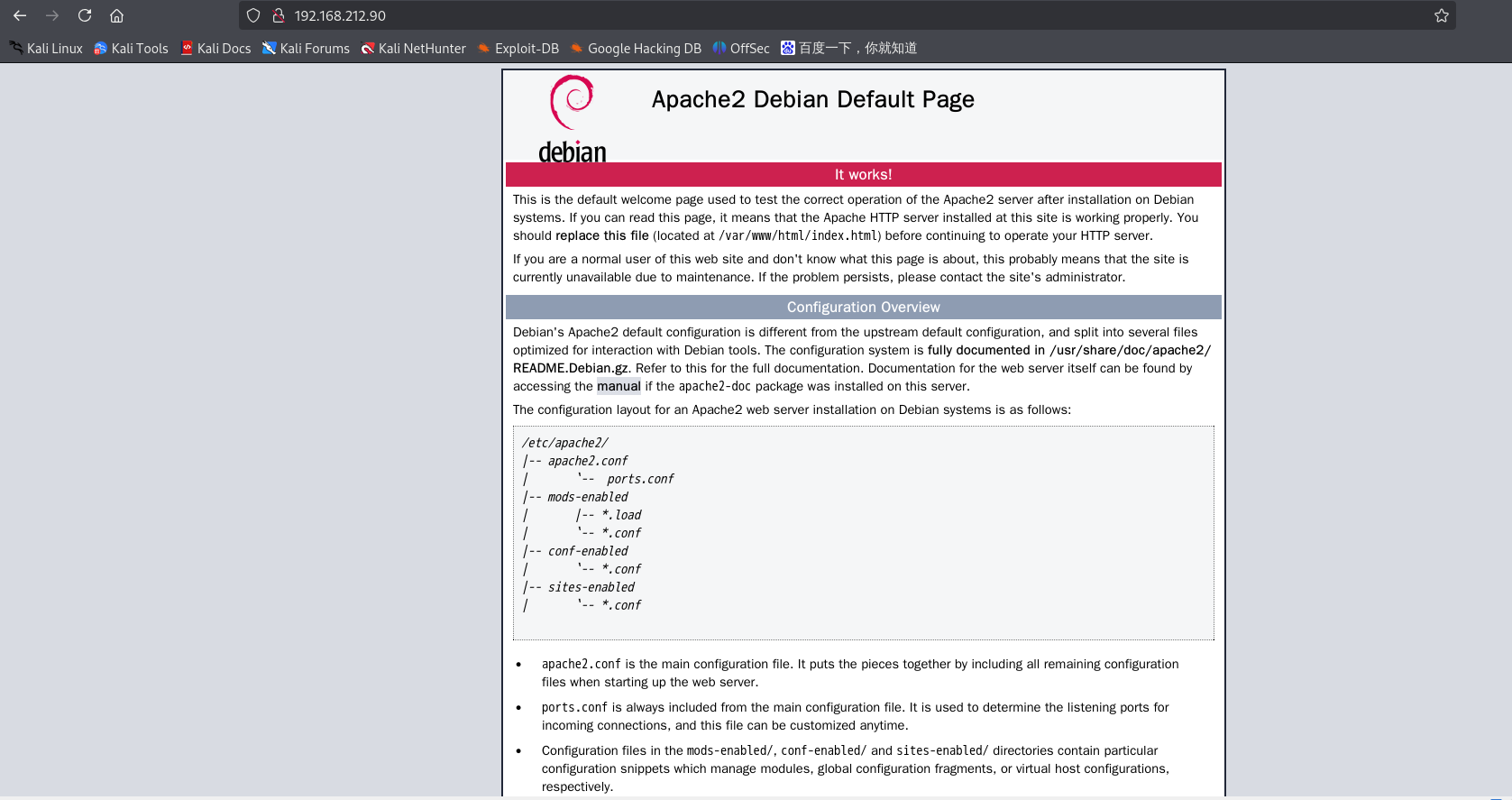This screenshot has width=1512, height=800.
Task: Click the 'Apache2 Debian Default Page' heading
Action: coord(813,99)
